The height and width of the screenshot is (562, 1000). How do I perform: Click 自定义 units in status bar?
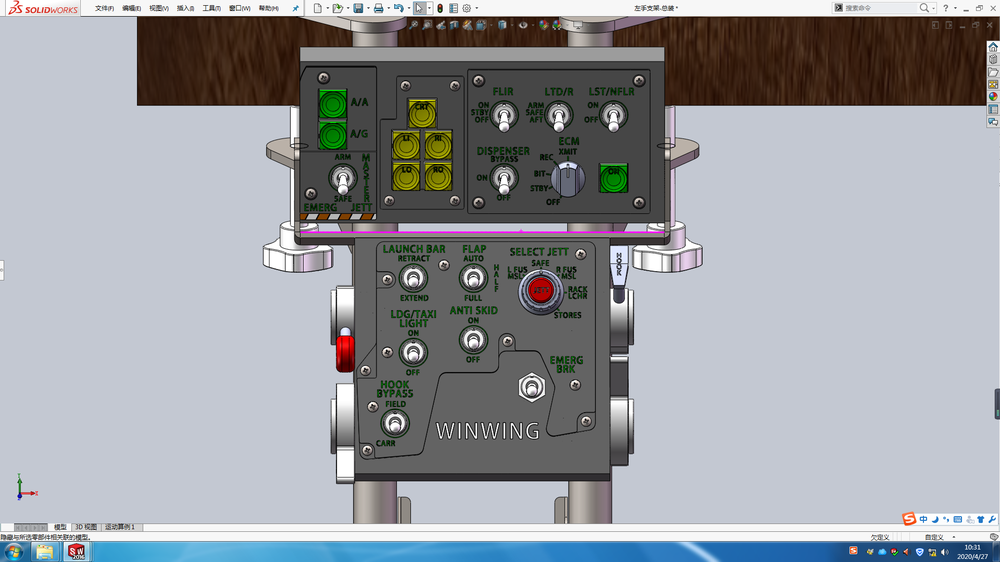coord(934,538)
